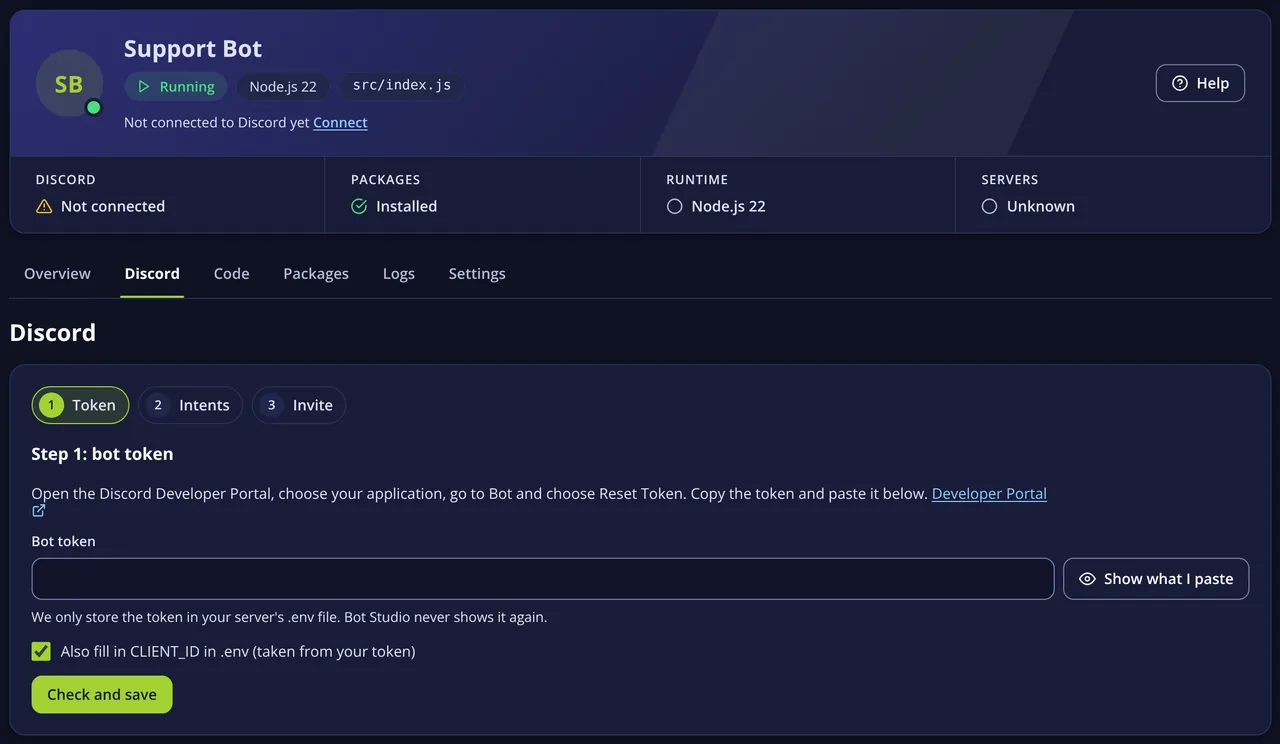The height and width of the screenshot is (744, 1280).
Task: Click the src/index.js file badge
Action: [402, 86]
